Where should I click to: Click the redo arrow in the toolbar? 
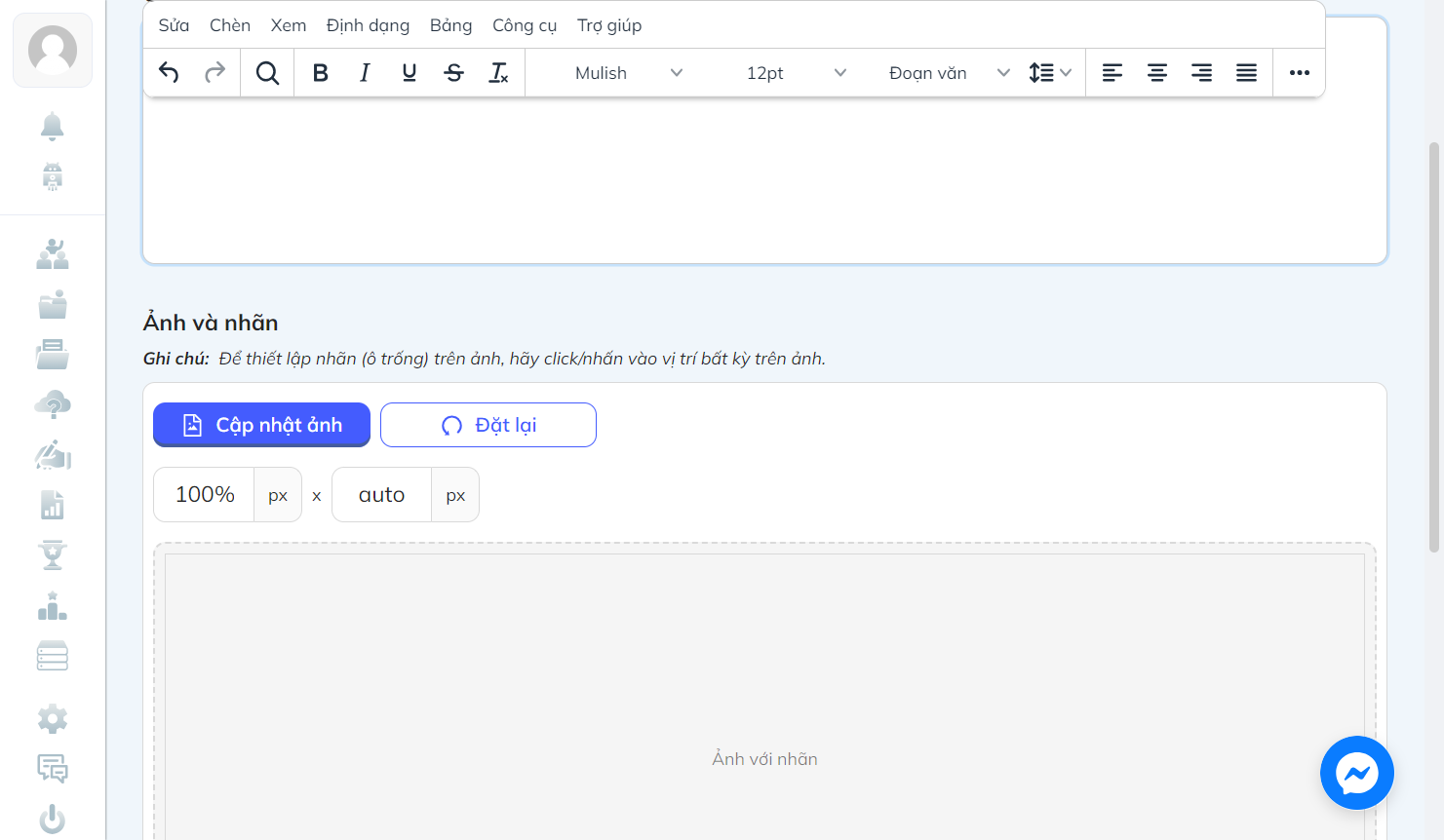coord(215,73)
